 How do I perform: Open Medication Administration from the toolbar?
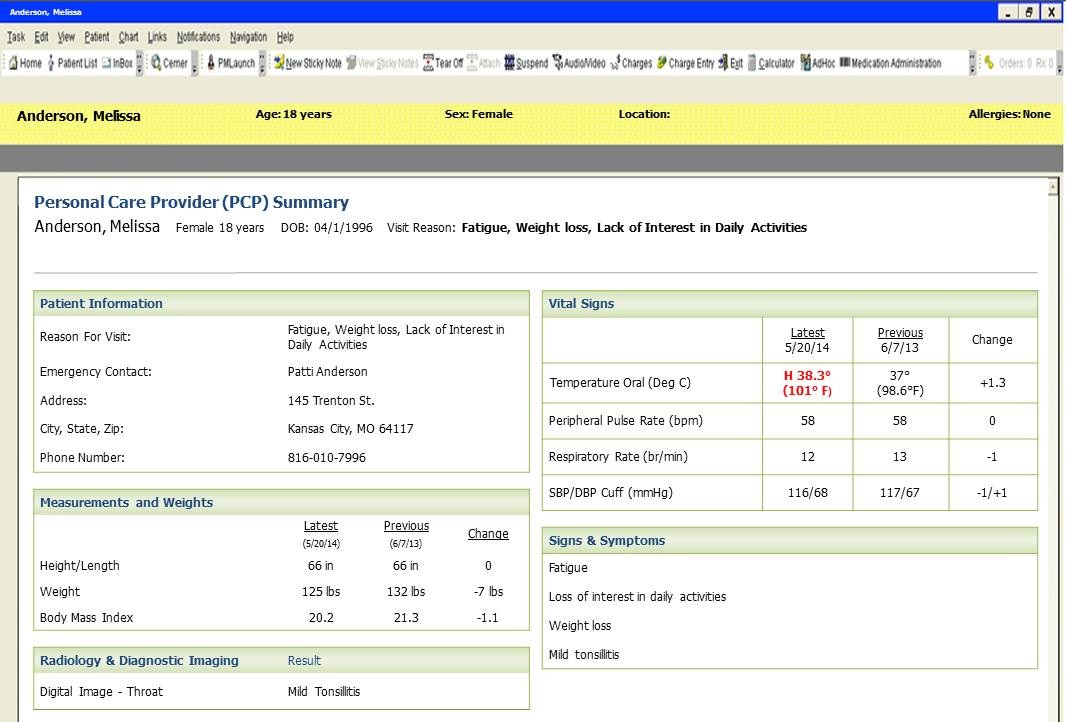pos(890,63)
